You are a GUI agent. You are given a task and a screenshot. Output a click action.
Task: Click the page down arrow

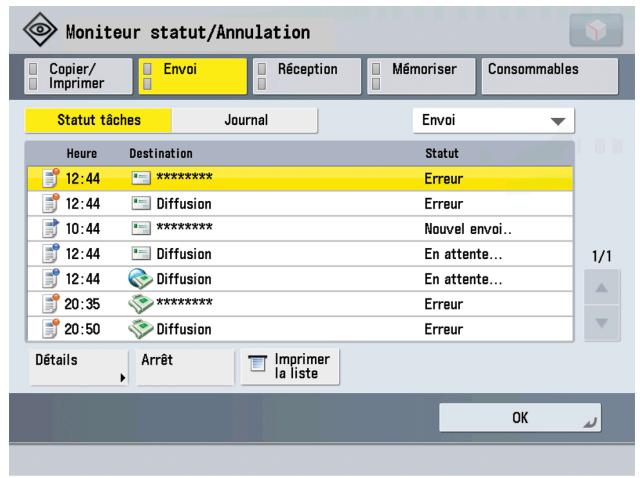point(602,323)
